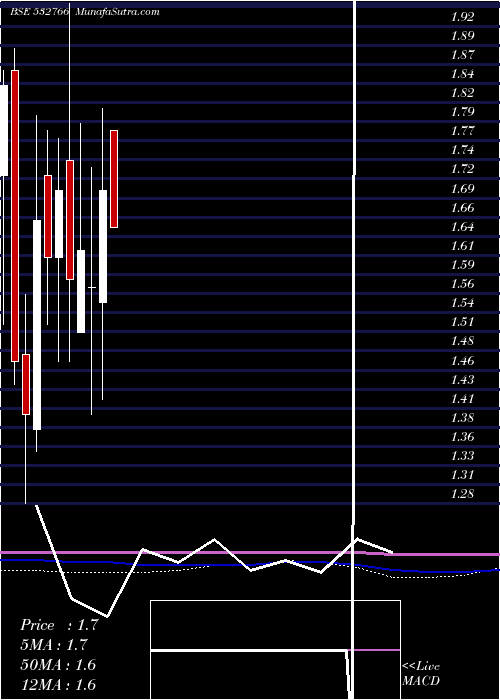Click the 1.89 price axis label
This screenshot has width=500, height=700.
[462, 36]
